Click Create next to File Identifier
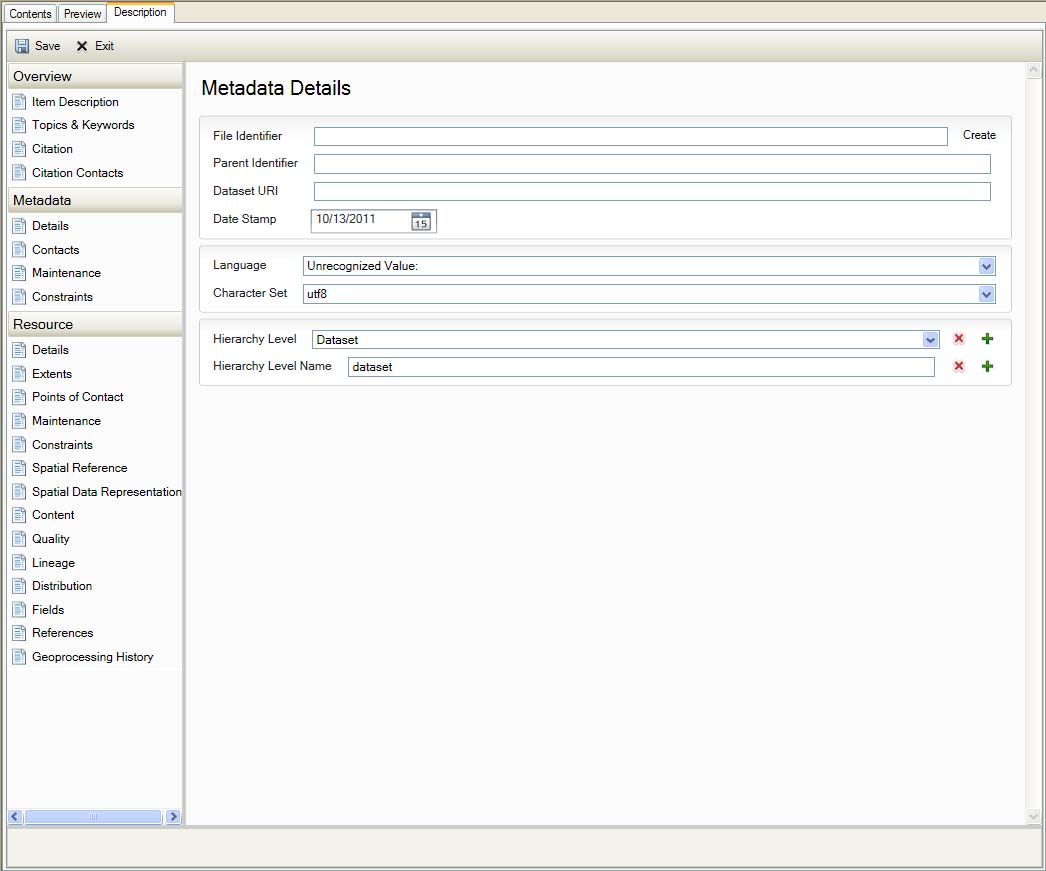Image resolution: width=1046 pixels, height=871 pixels. (979, 135)
